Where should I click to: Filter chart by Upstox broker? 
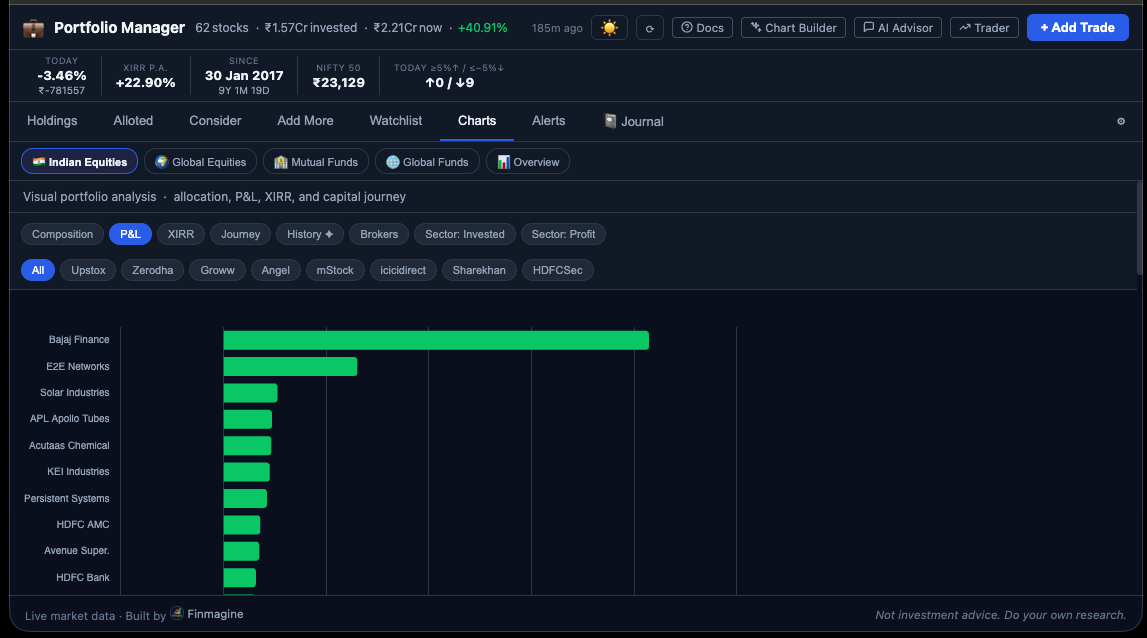[x=89, y=270]
